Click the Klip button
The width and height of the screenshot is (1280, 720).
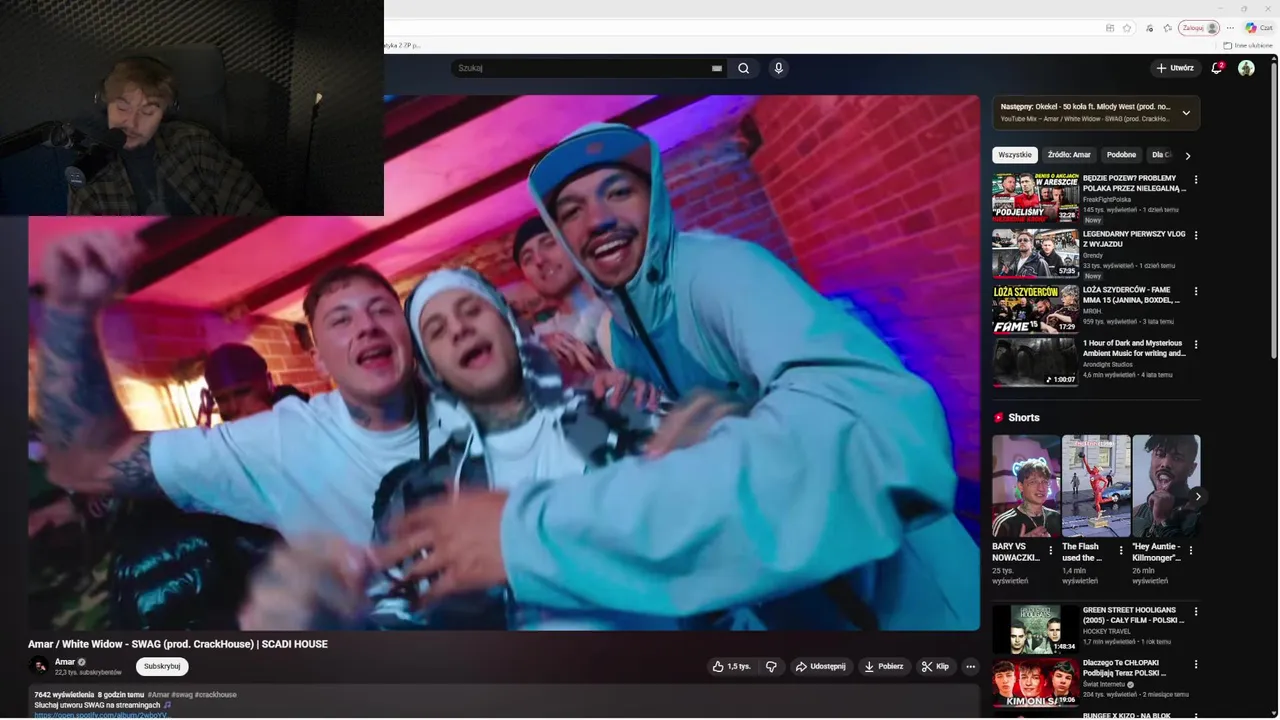click(x=936, y=666)
